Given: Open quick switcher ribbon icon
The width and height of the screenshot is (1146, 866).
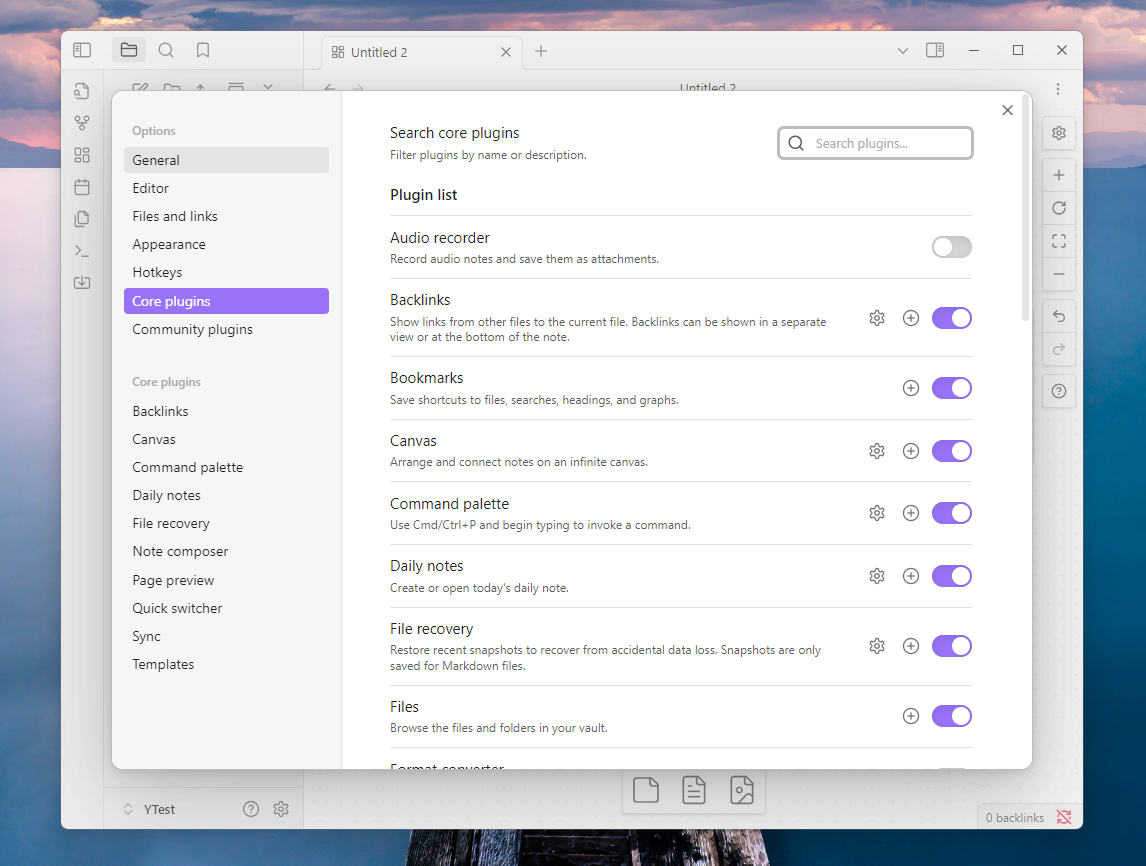Looking at the screenshot, I should pos(82,91).
